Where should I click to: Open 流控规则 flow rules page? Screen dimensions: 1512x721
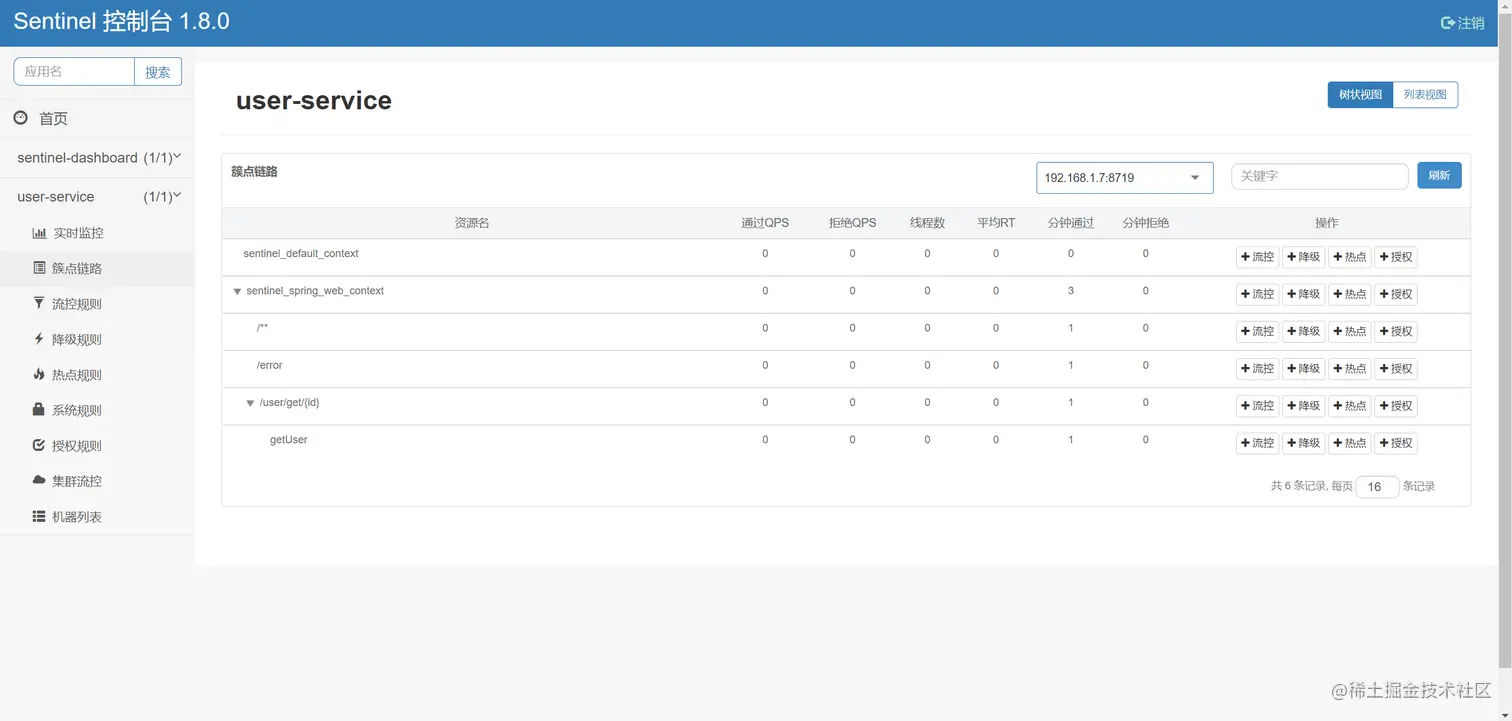point(77,304)
